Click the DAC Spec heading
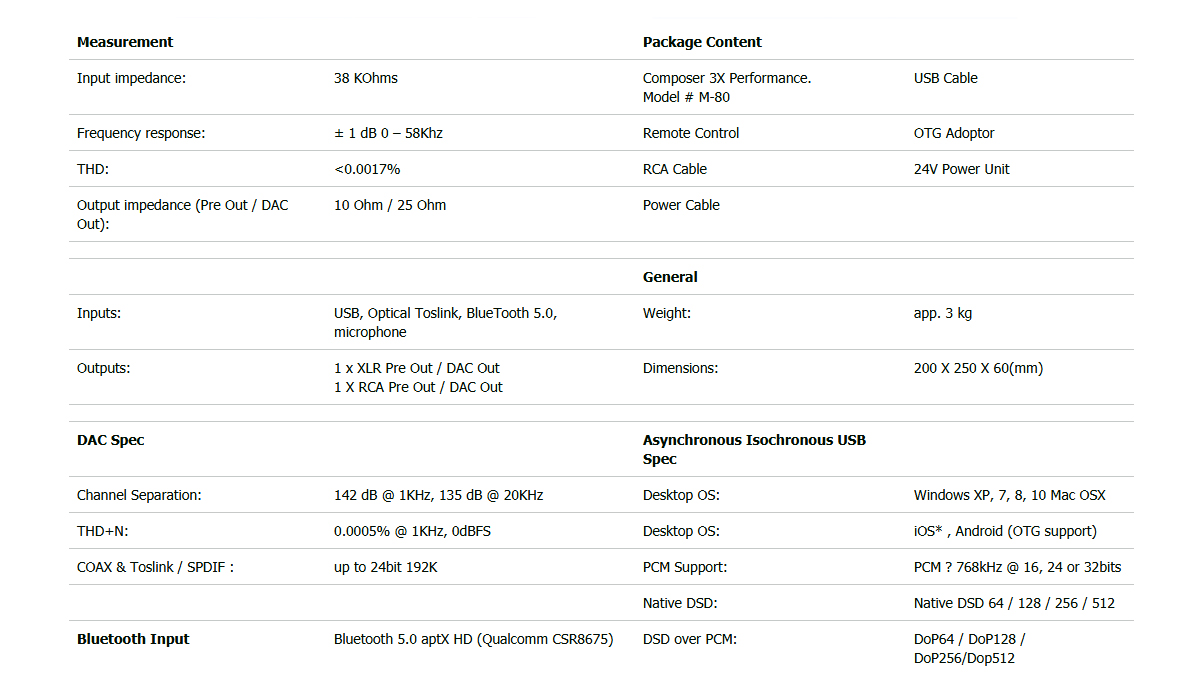The width and height of the screenshot is (1200, 700). 111,440
